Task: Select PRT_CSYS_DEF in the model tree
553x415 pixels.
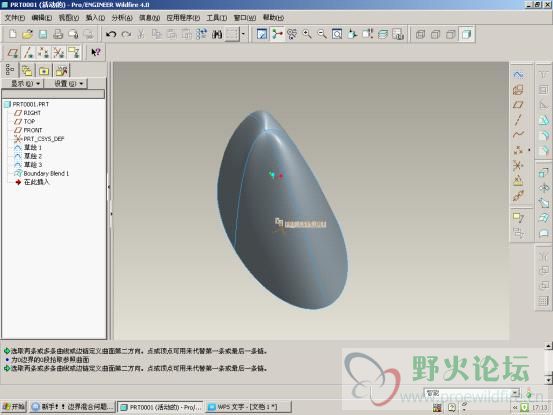Action: (x=39, y=139)
